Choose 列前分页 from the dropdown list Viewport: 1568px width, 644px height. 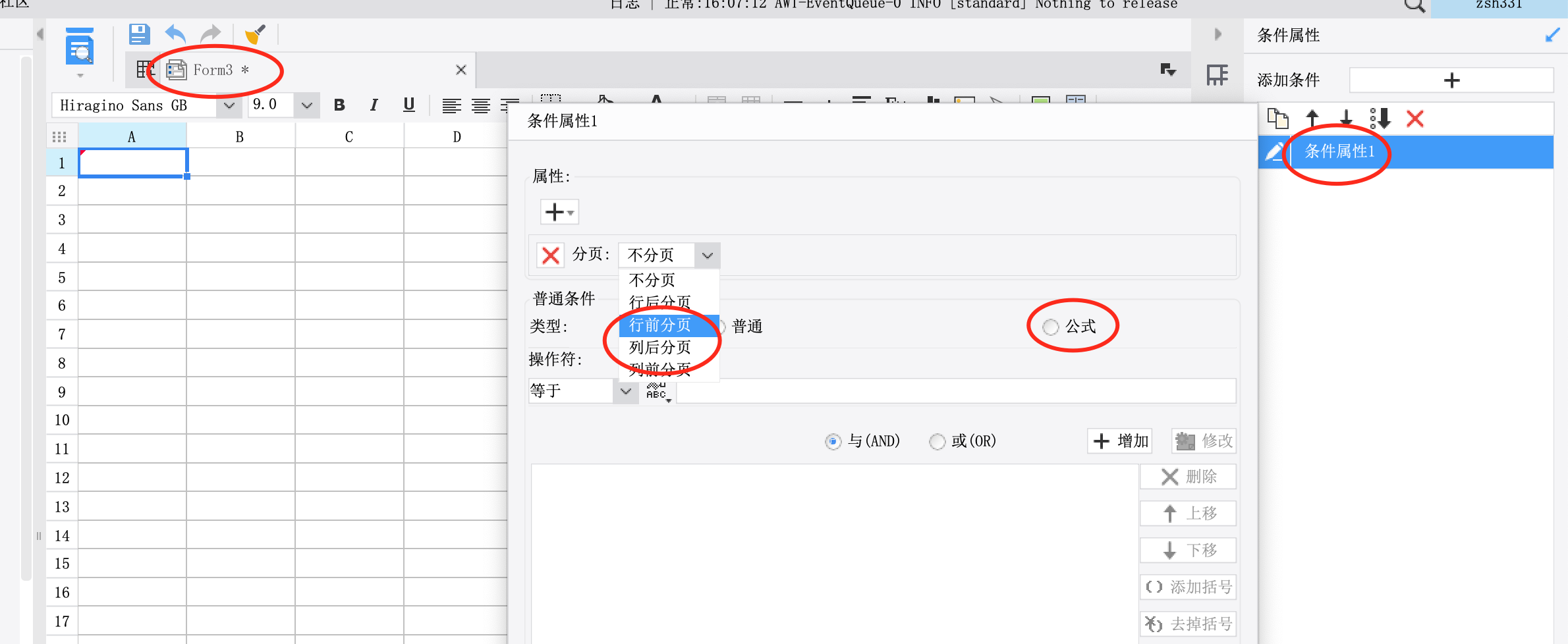[x=669, y=369]
